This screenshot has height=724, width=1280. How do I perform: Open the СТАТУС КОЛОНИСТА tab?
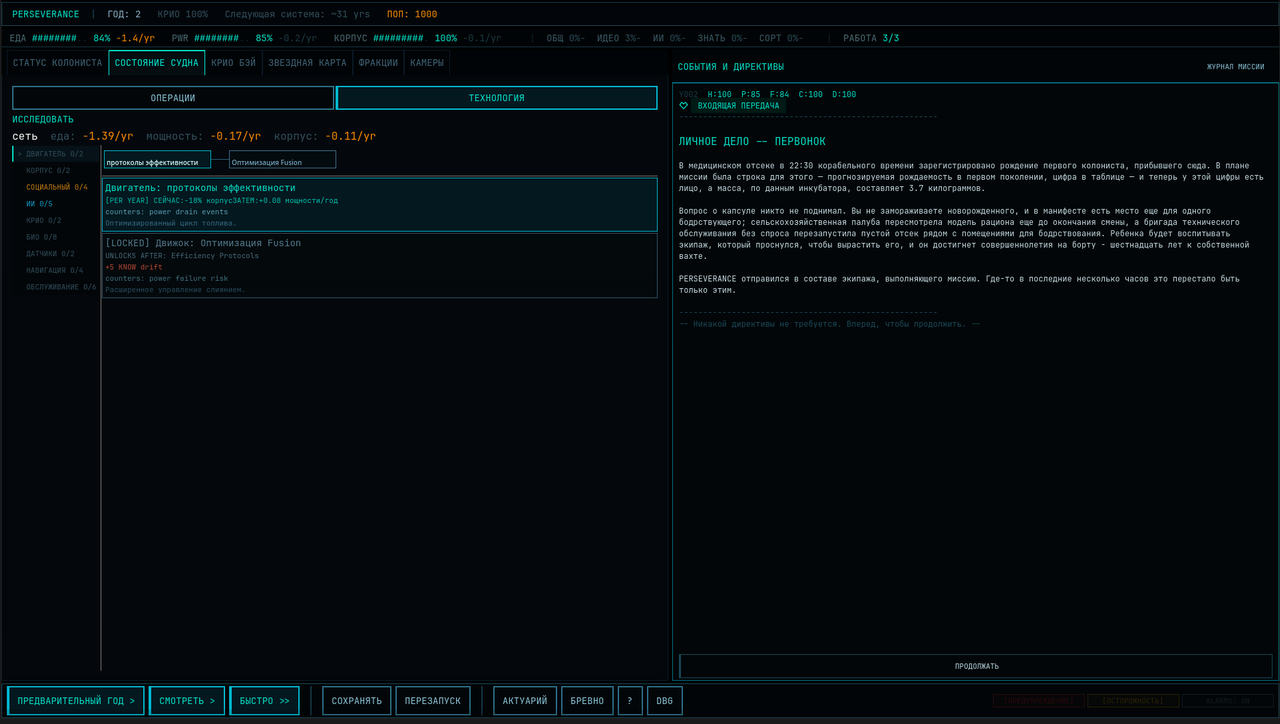(x=57, y=63)
